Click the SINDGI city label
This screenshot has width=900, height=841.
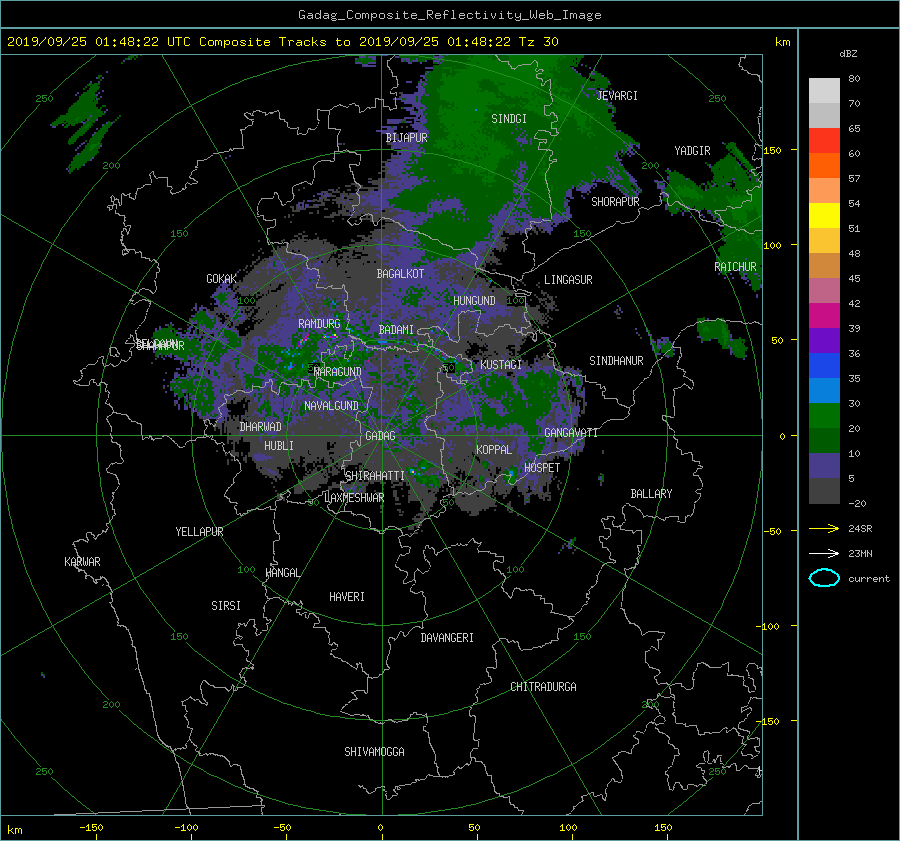coord(509,119)
